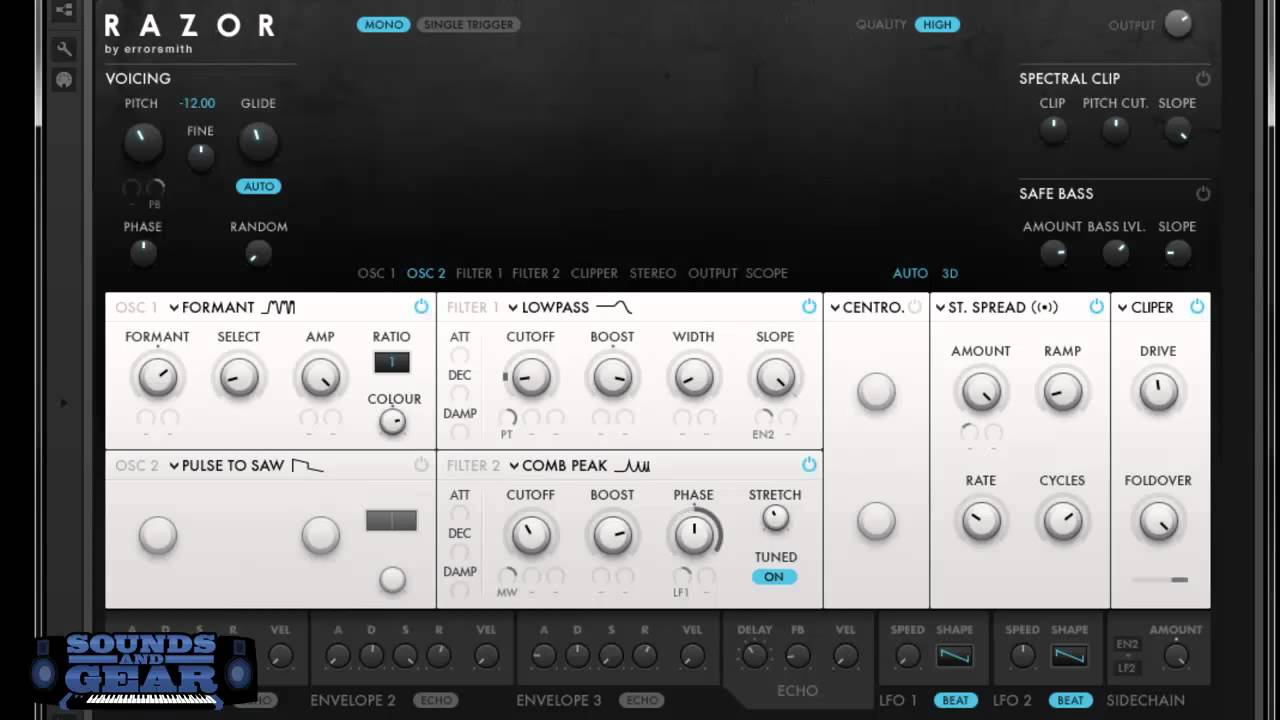Toggle Filter 2 power button
This screenshot has width=1280, height=720.
pos(809,465)
